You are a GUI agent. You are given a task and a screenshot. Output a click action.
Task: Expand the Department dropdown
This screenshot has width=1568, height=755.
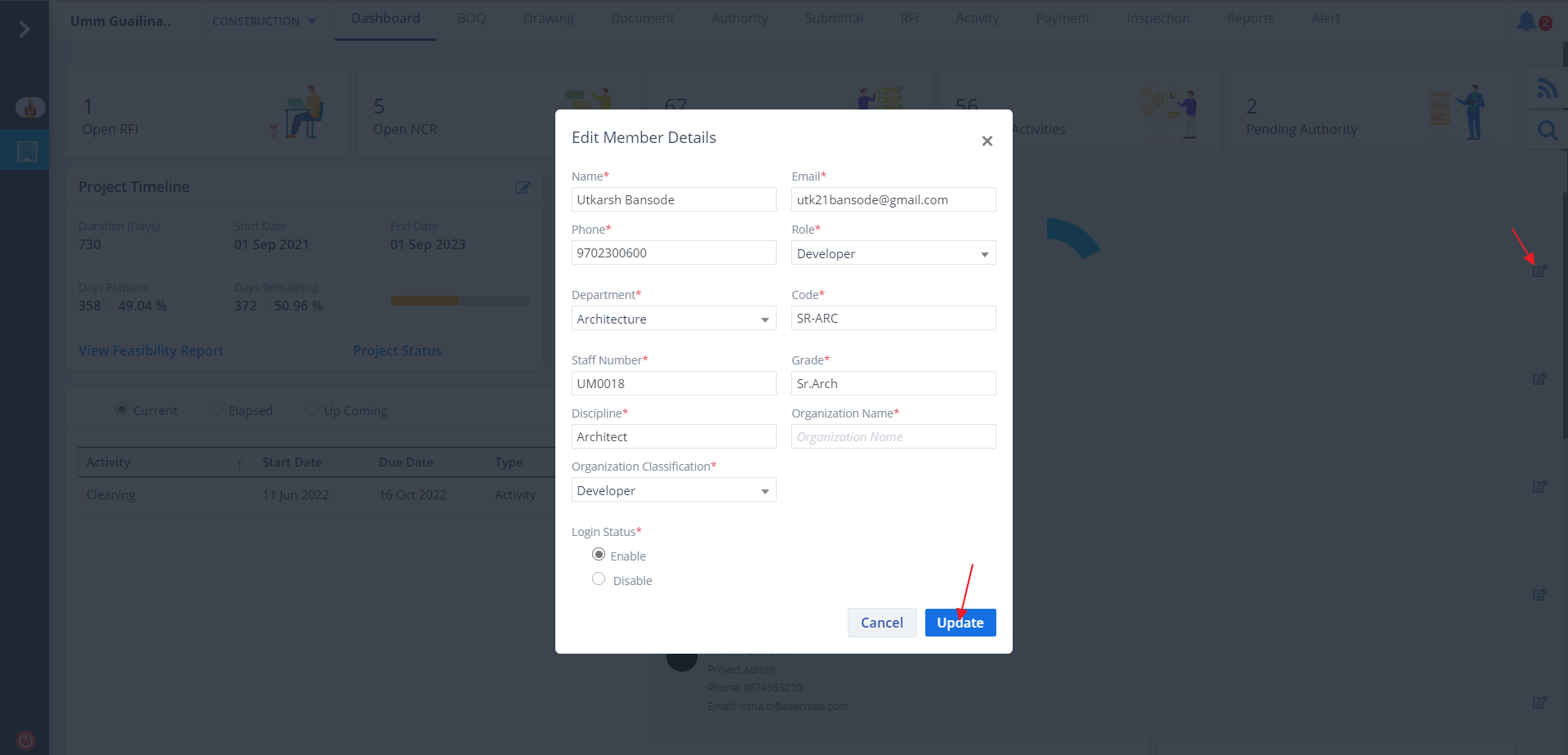(673, 319)
